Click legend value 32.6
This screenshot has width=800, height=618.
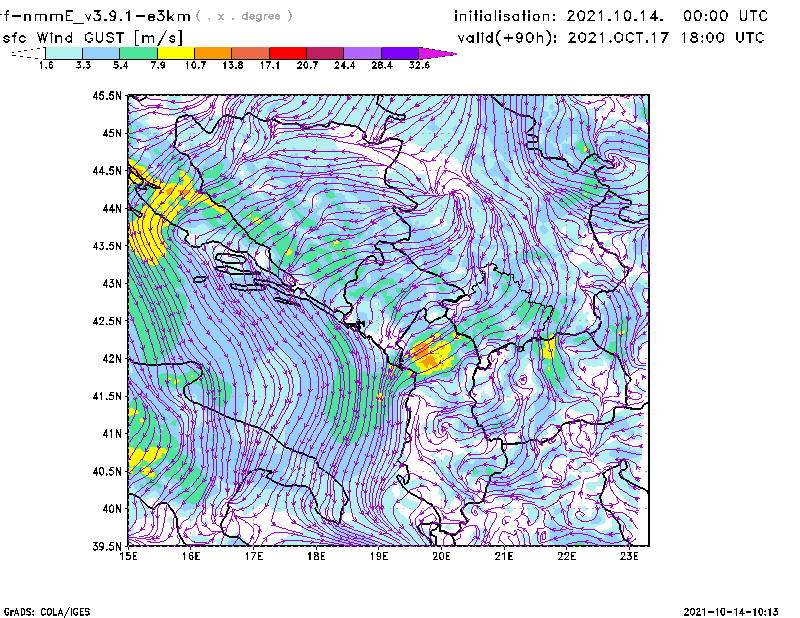[x=419, y=65]
